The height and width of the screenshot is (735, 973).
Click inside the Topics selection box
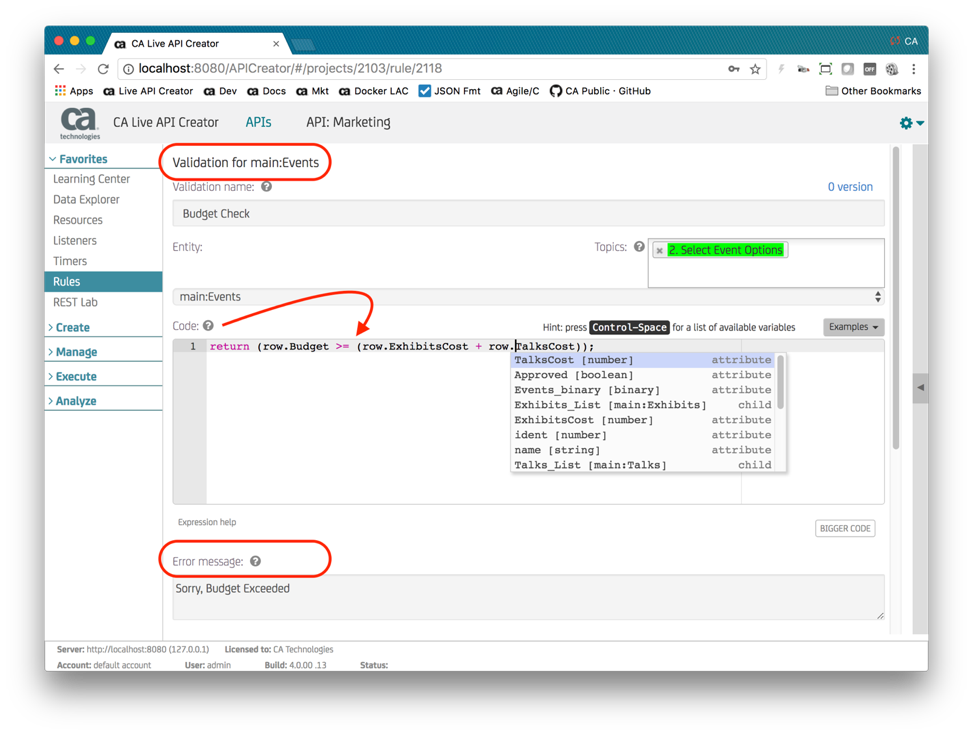[x=766, y=263]
